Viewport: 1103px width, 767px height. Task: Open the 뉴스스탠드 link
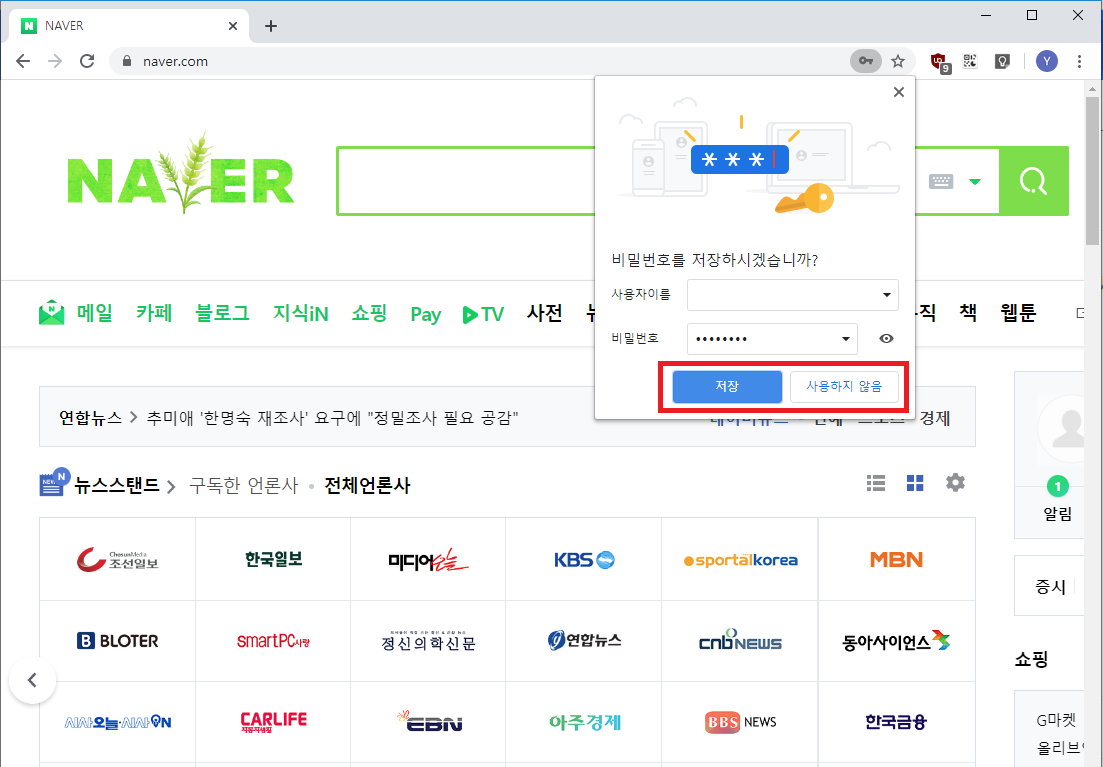117,486
